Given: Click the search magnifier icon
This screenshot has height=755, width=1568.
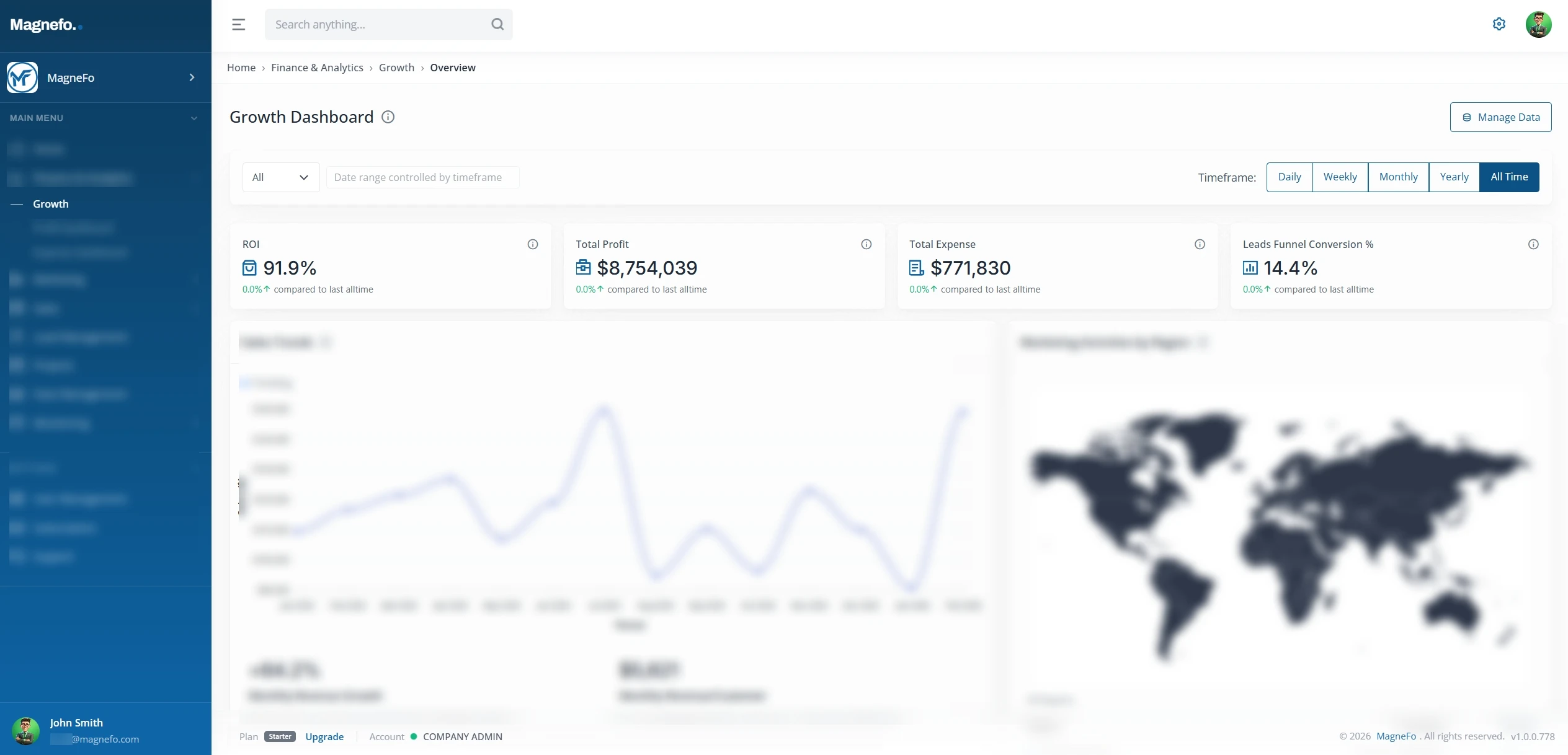Looking at the screenshot, I should (497, 24).
